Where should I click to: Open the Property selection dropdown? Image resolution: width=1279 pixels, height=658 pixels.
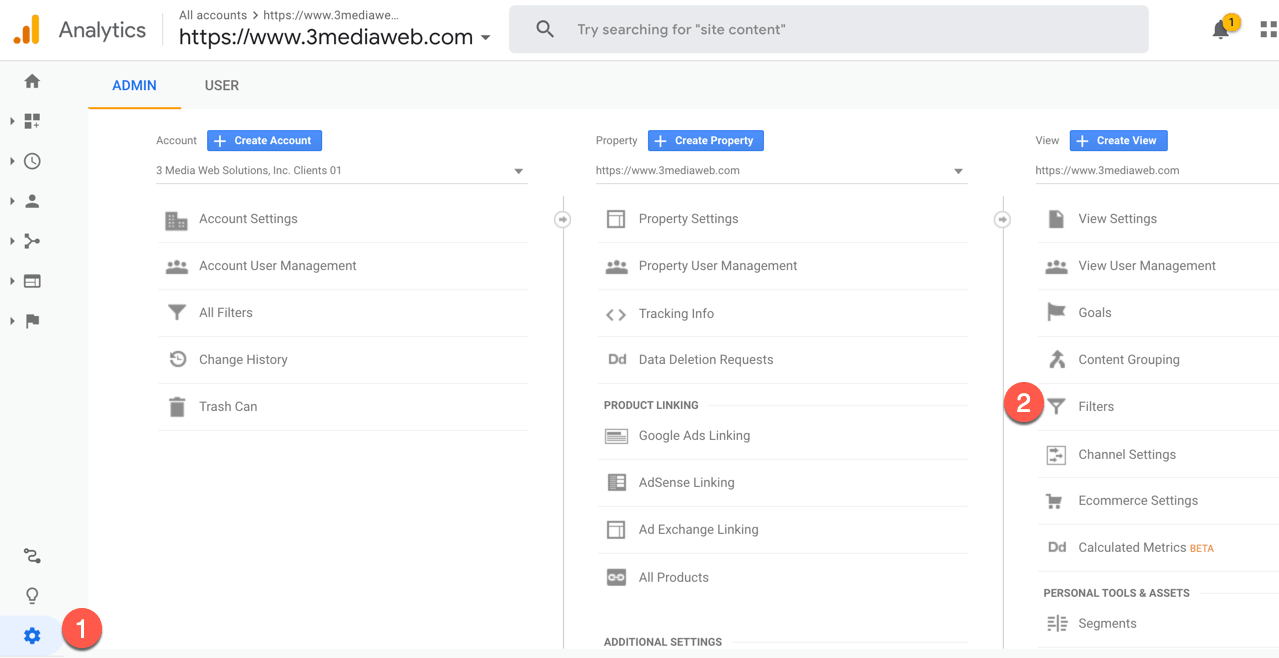(781, 171)
